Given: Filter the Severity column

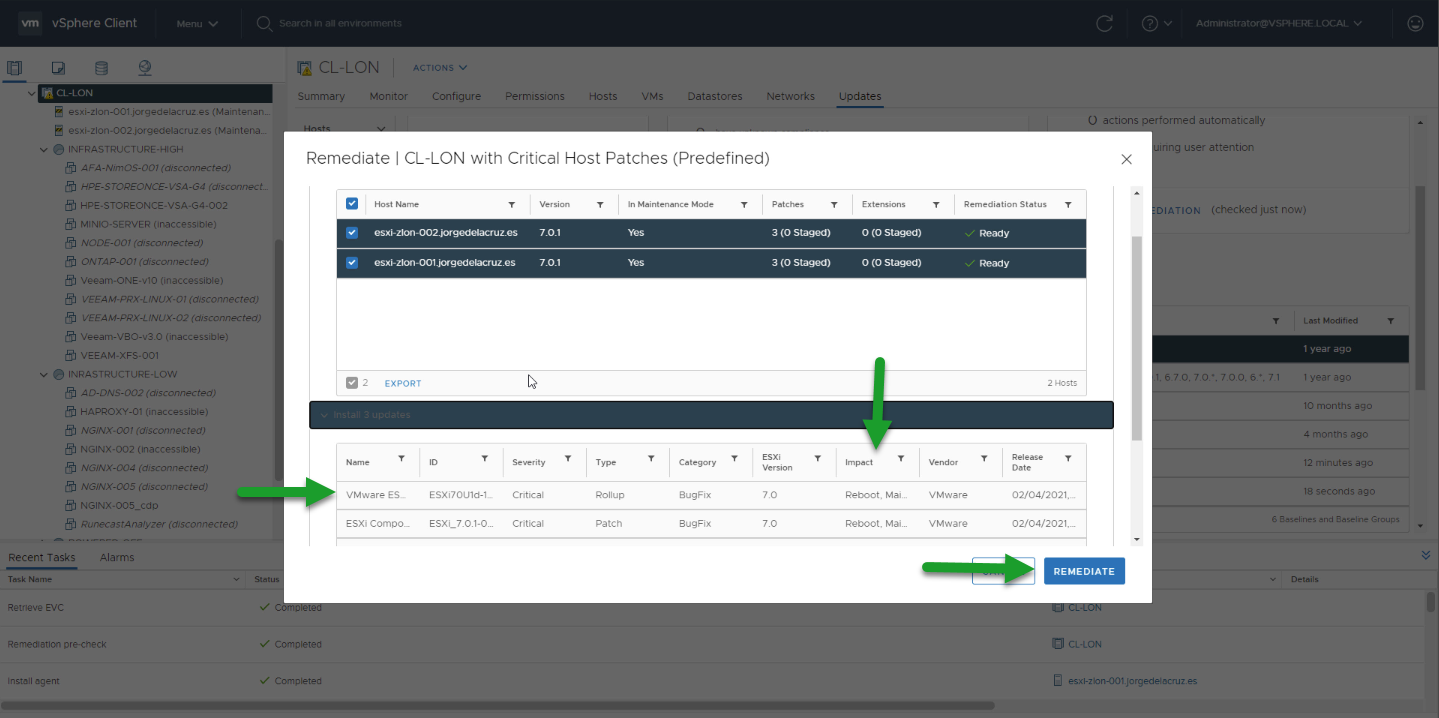Looking at the screenshot, I should pyautogui.click(x=567, y=458).
